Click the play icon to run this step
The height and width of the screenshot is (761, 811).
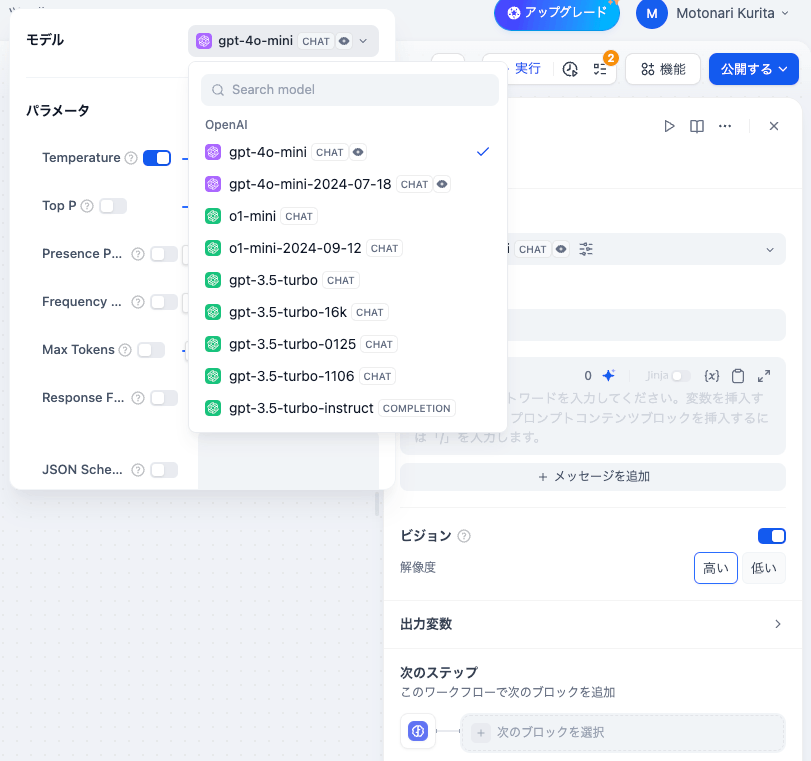tap(669, 126)
